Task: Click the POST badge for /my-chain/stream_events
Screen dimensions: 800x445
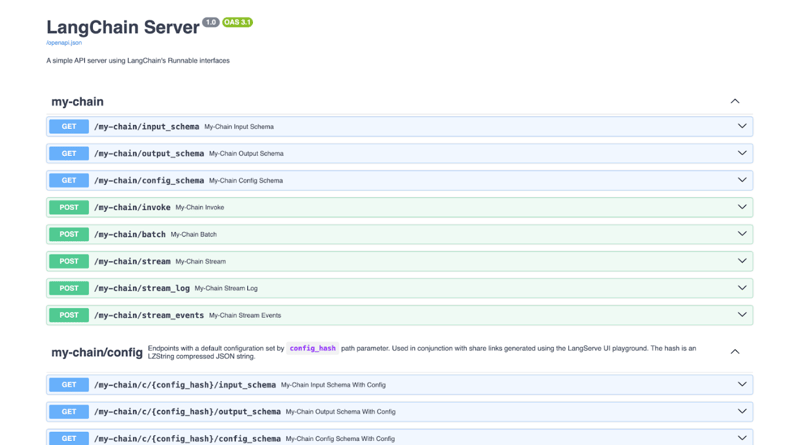Action: [x=69, y=316]
